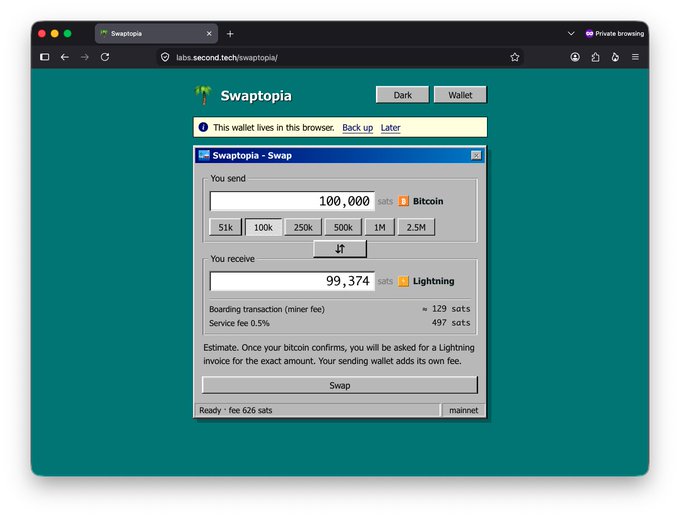Viewport: 680px width, 517px height.
Task: Click the macOS yellow minimize window button
Action: pyautogui.click(x=55, y=33)
